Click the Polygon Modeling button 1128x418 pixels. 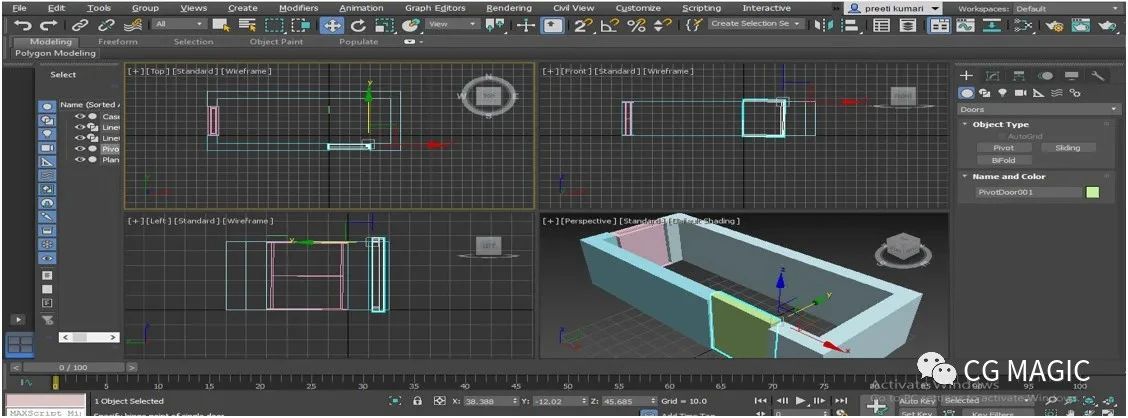55,54
